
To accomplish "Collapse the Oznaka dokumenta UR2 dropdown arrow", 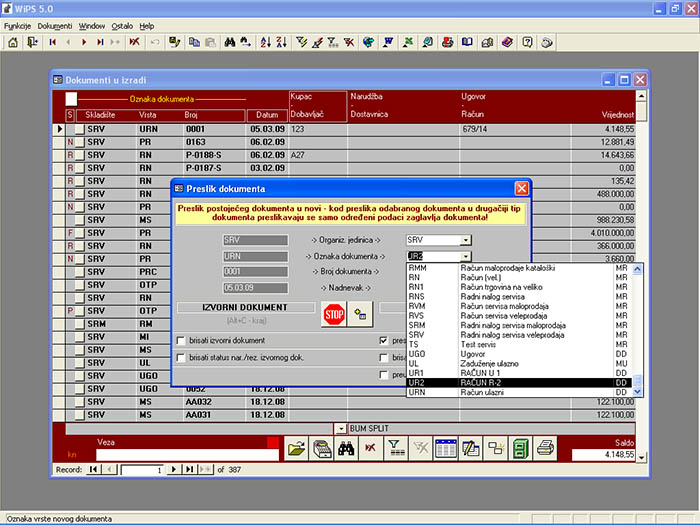I will (x=466, y=257).
